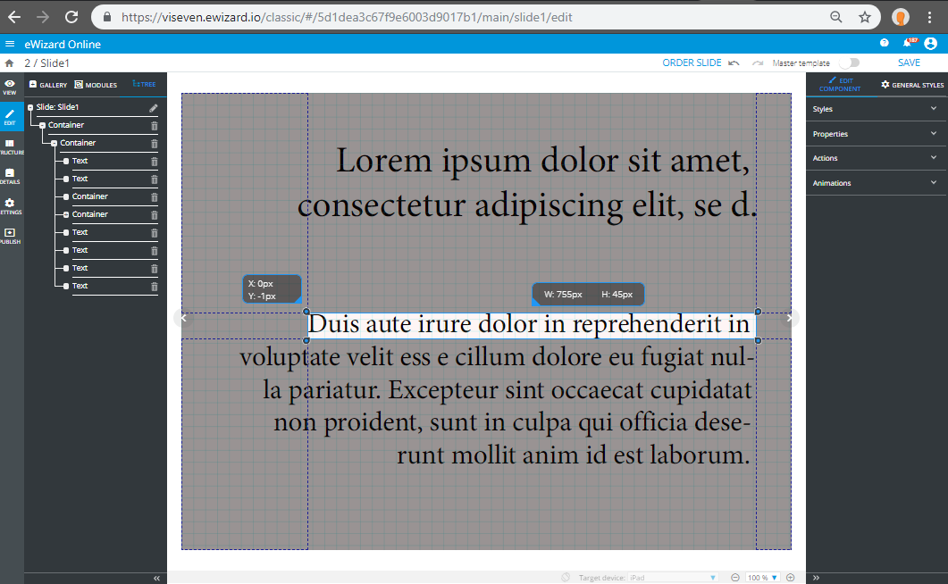Delete the first Text item via trash icon
Image resolution: width=948 pixels, height=584 pixels.
click(154, 161)
